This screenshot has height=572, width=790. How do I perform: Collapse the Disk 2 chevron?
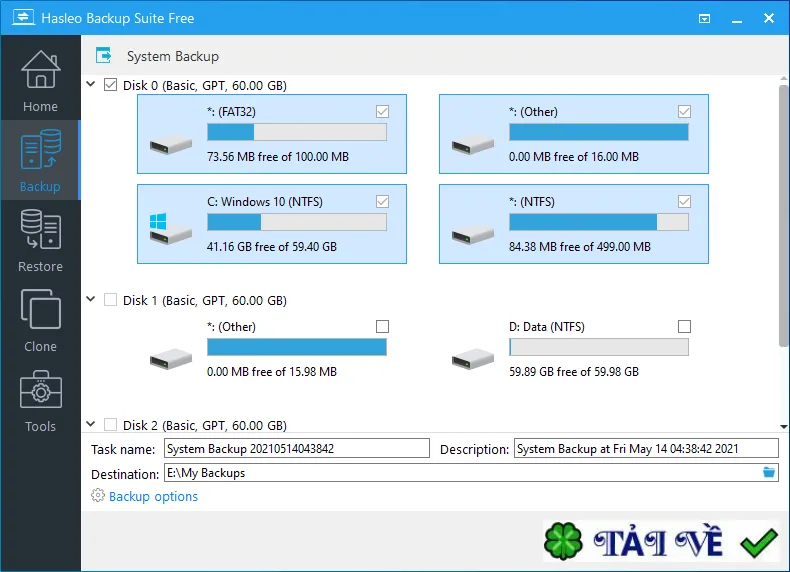[x=91, y=424]
